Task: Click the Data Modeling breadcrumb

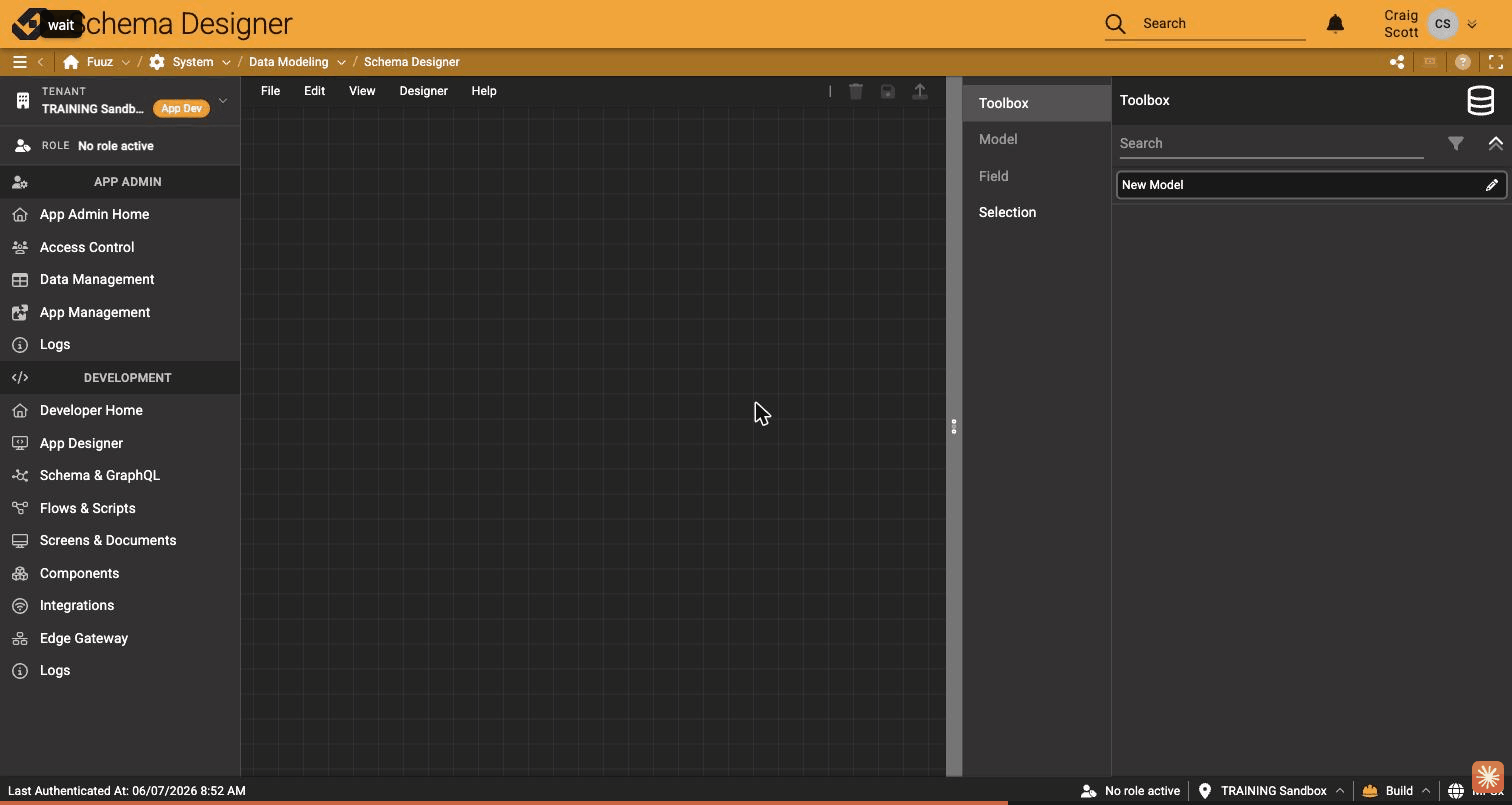Action: 288,62
